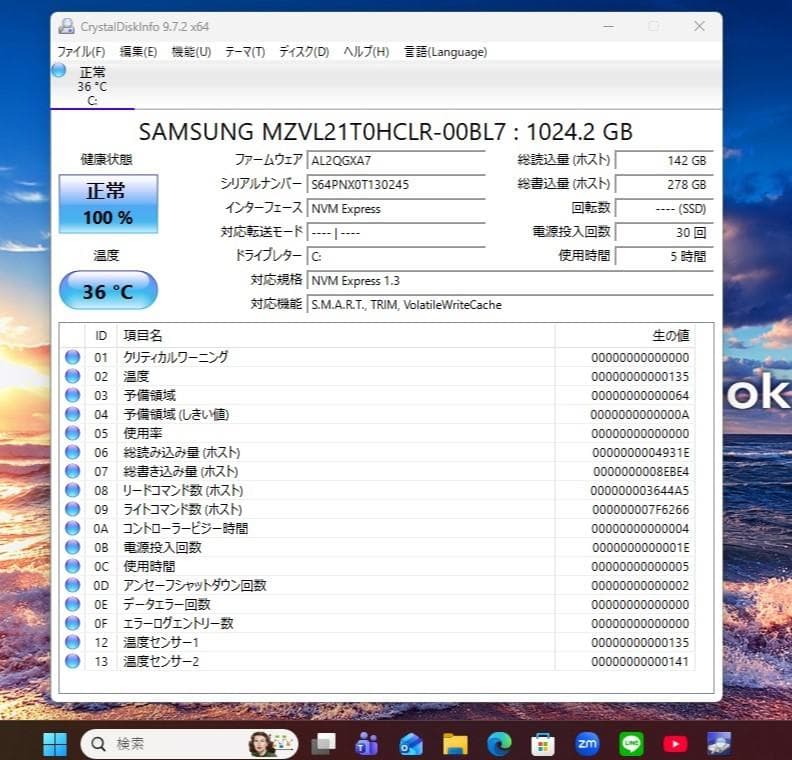Select the raw value 0000000008EBE4

pyautogui.click(x=640, y=472)
